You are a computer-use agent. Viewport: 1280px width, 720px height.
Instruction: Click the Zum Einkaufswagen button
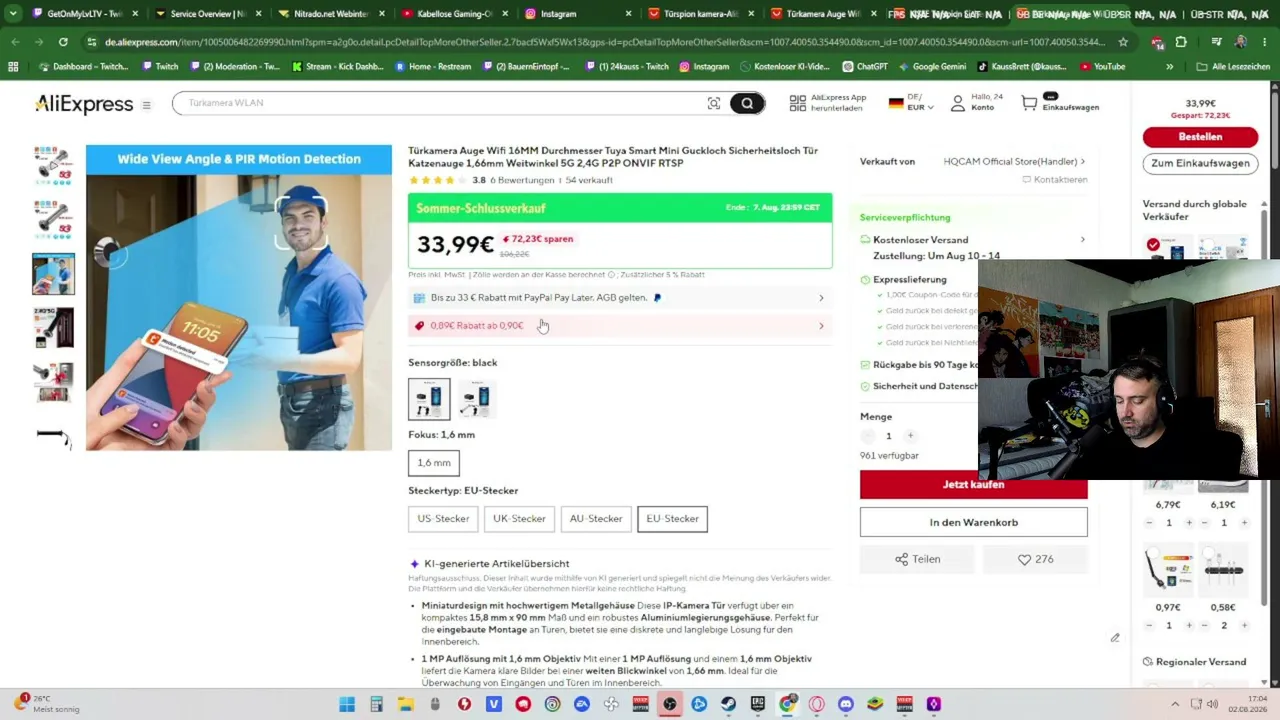1200,163
